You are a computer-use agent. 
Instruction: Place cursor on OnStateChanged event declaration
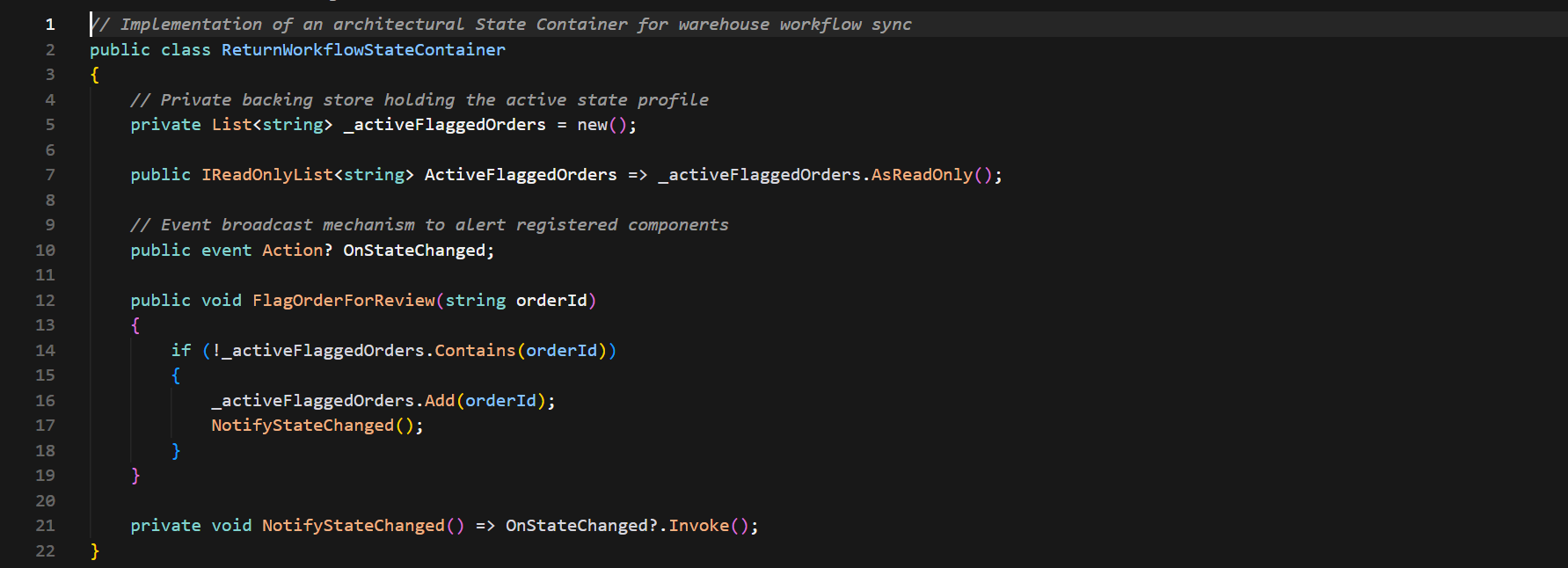(414, 251)
